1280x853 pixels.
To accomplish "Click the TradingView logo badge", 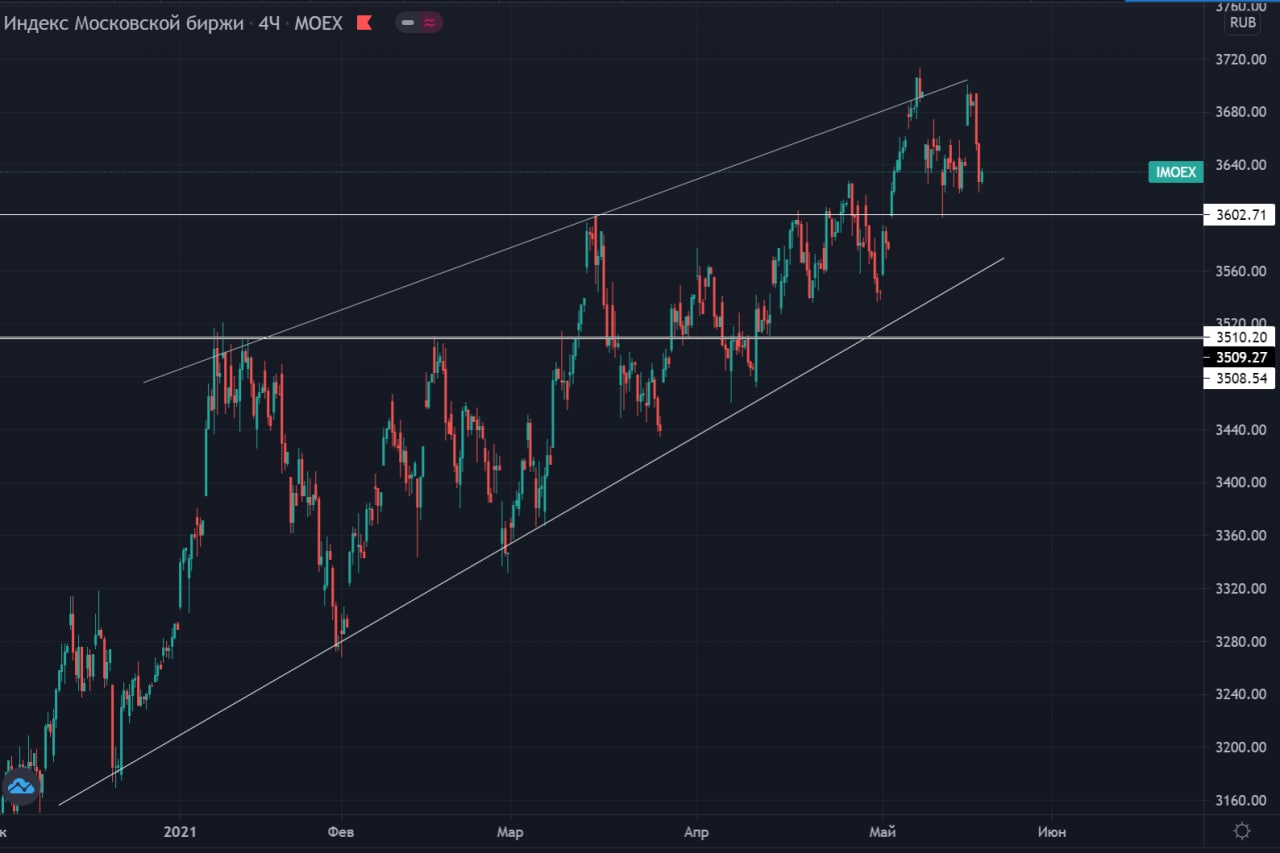I will coord(21,787).
